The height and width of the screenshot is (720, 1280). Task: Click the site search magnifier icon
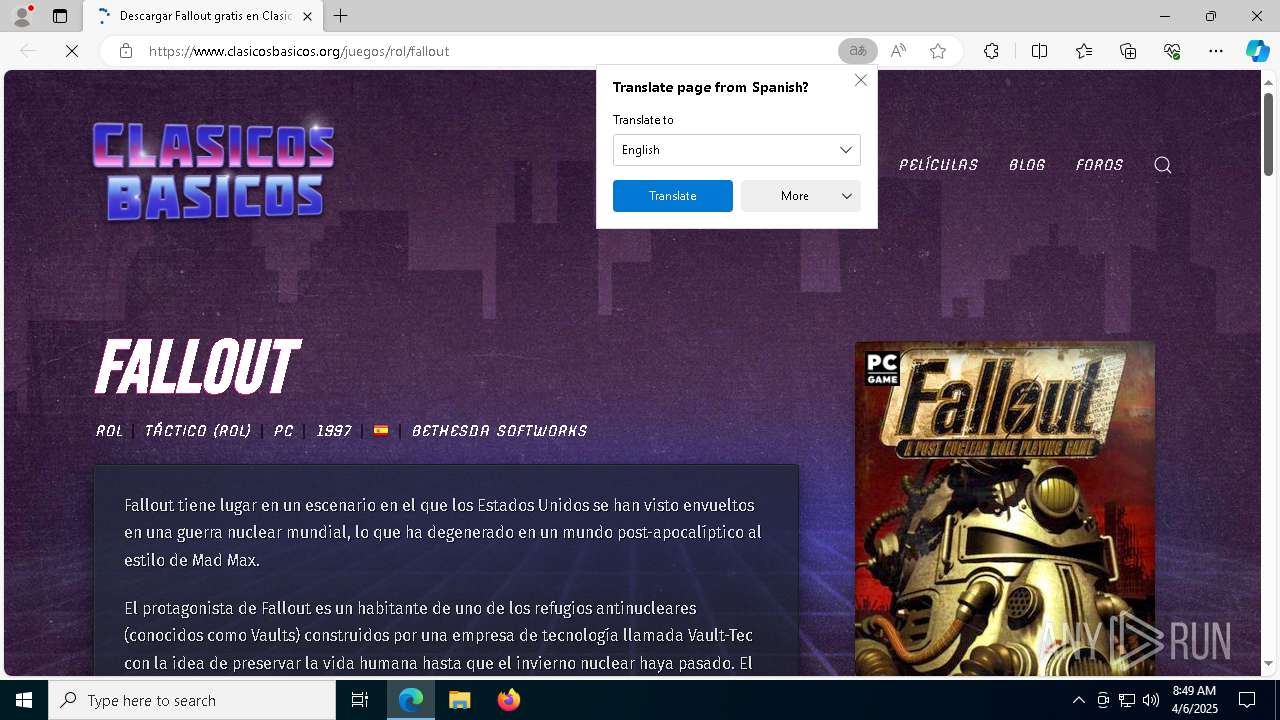click(x=1162, y=165)
